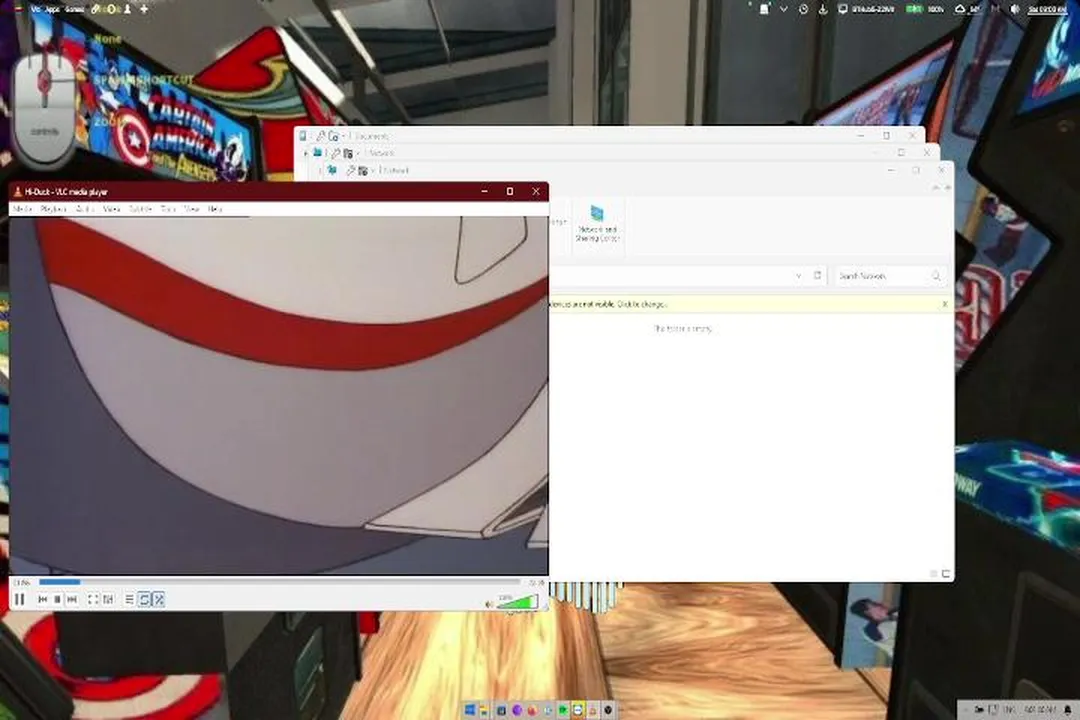Click the plus icon in top bar
Image resolution: width=1080 pixels, height=720 pixels.
click(144, 9)
